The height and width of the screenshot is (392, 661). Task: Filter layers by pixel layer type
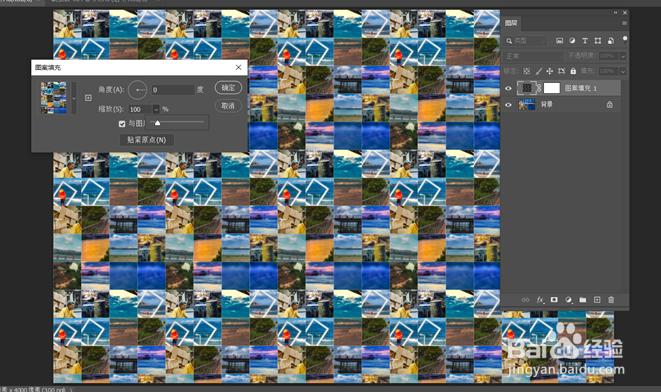click(x=559, y=41)
